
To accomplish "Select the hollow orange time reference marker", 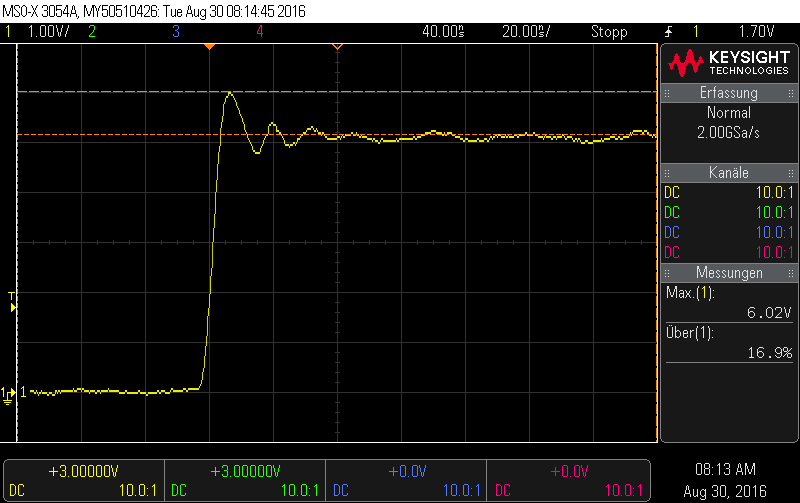I will [x=337, y=46].
